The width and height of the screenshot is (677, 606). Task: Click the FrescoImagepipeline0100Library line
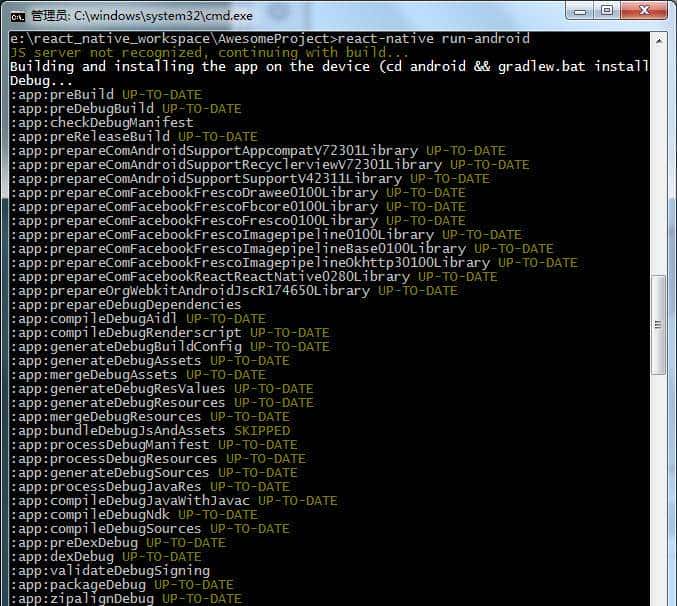[x=266, y=234]
